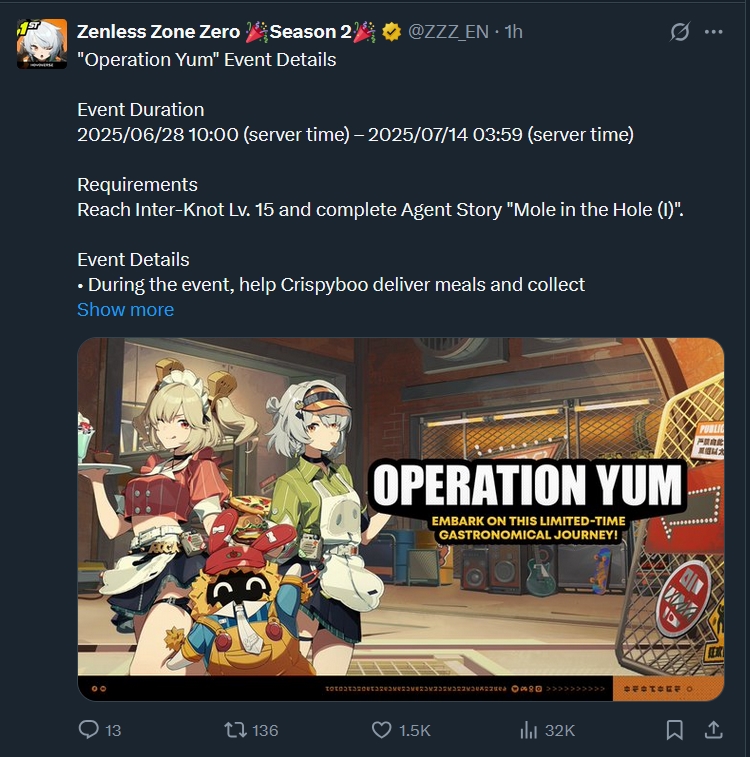Repost this tweet using the retweet icon

click(235, 730)
